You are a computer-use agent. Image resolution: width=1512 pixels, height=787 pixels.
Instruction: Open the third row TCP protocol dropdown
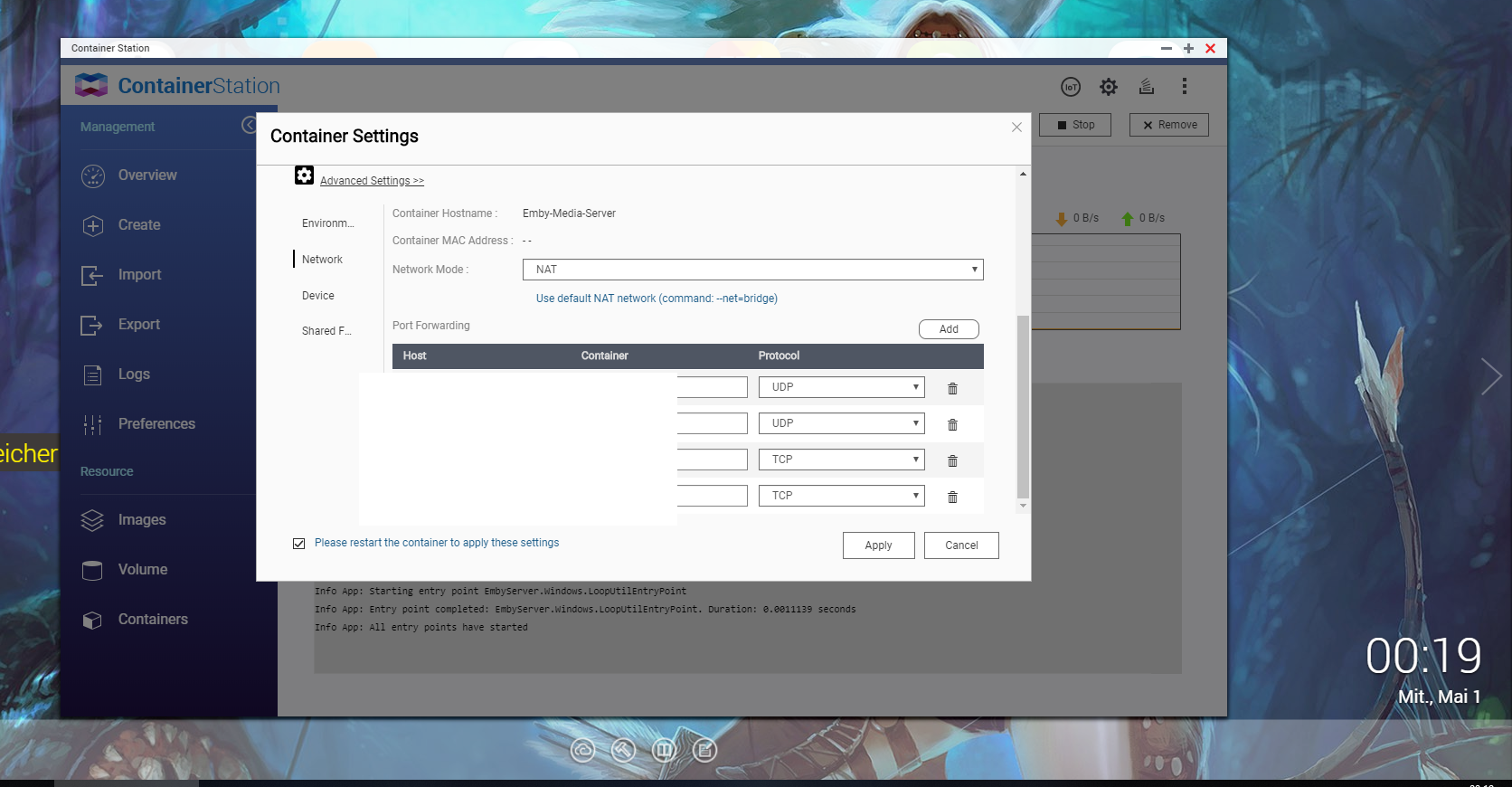[841, 460]
